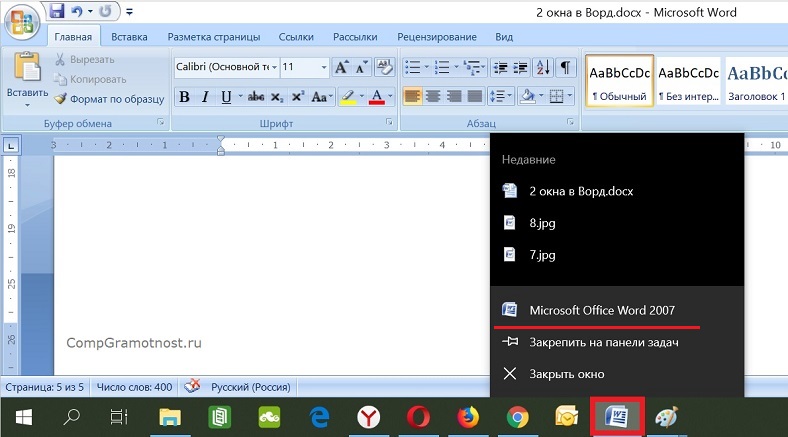Toggle Underline formatting
788x437 pixels.
pos(226,96)
